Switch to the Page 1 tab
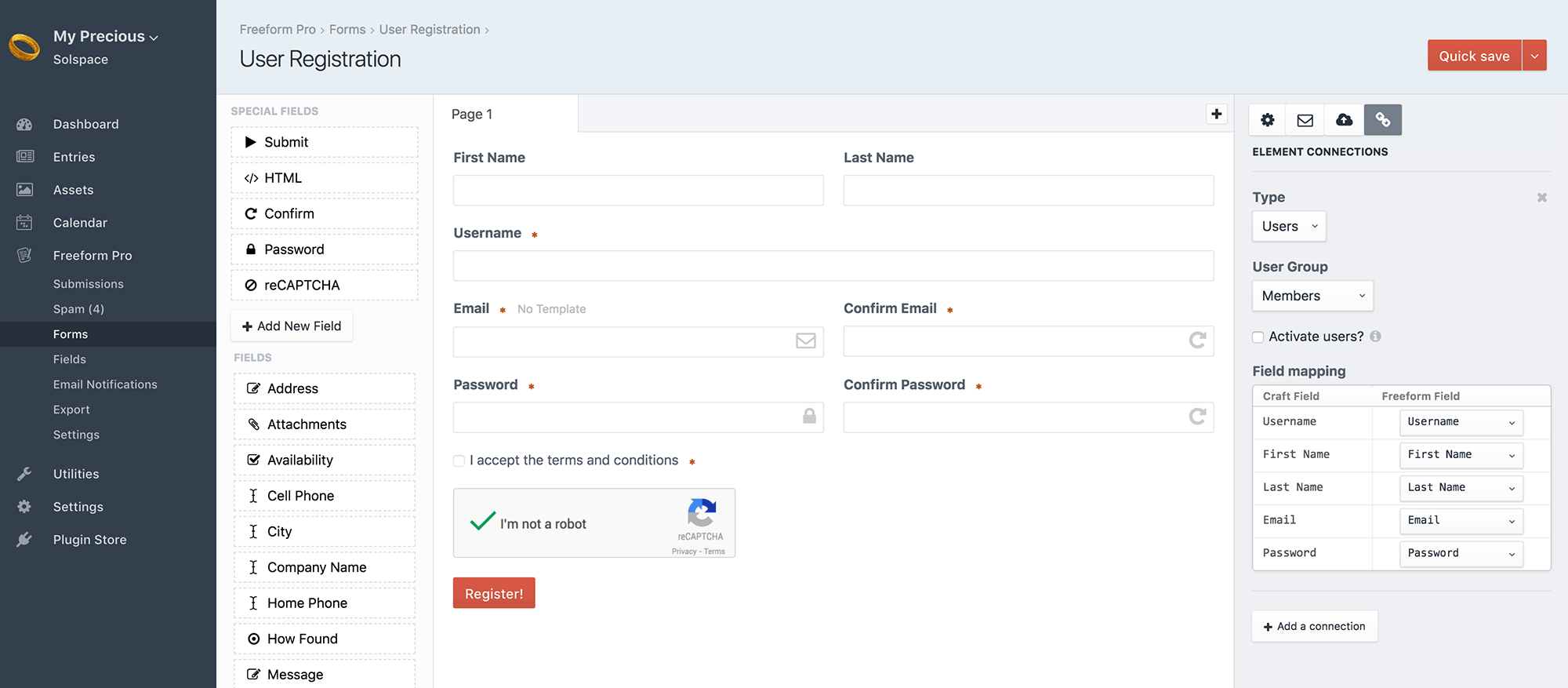Image resolution: width=1568 pixels, height=688 pixels. [x=472, y=115]
